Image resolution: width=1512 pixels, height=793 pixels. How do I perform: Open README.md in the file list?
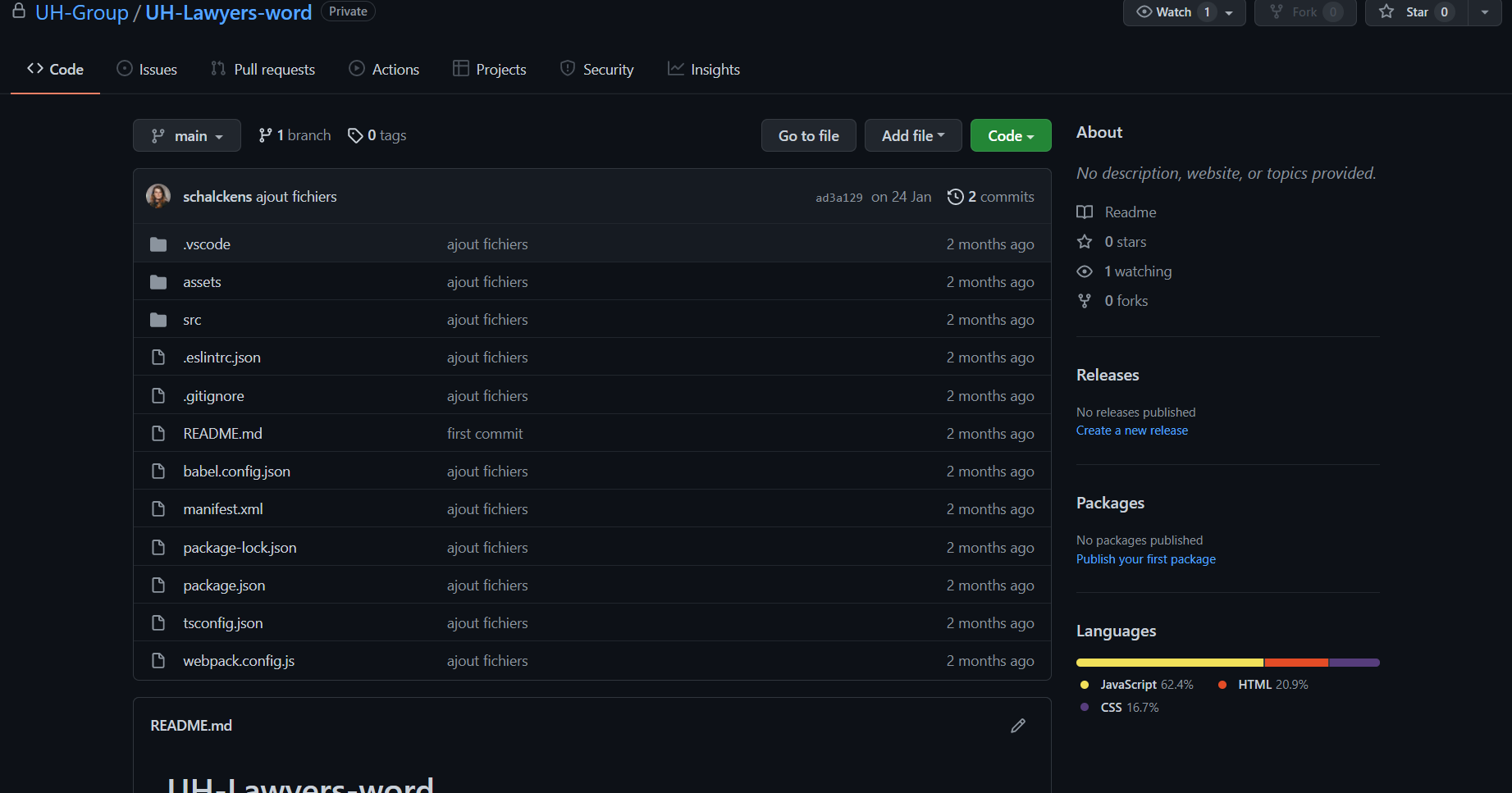222,434
